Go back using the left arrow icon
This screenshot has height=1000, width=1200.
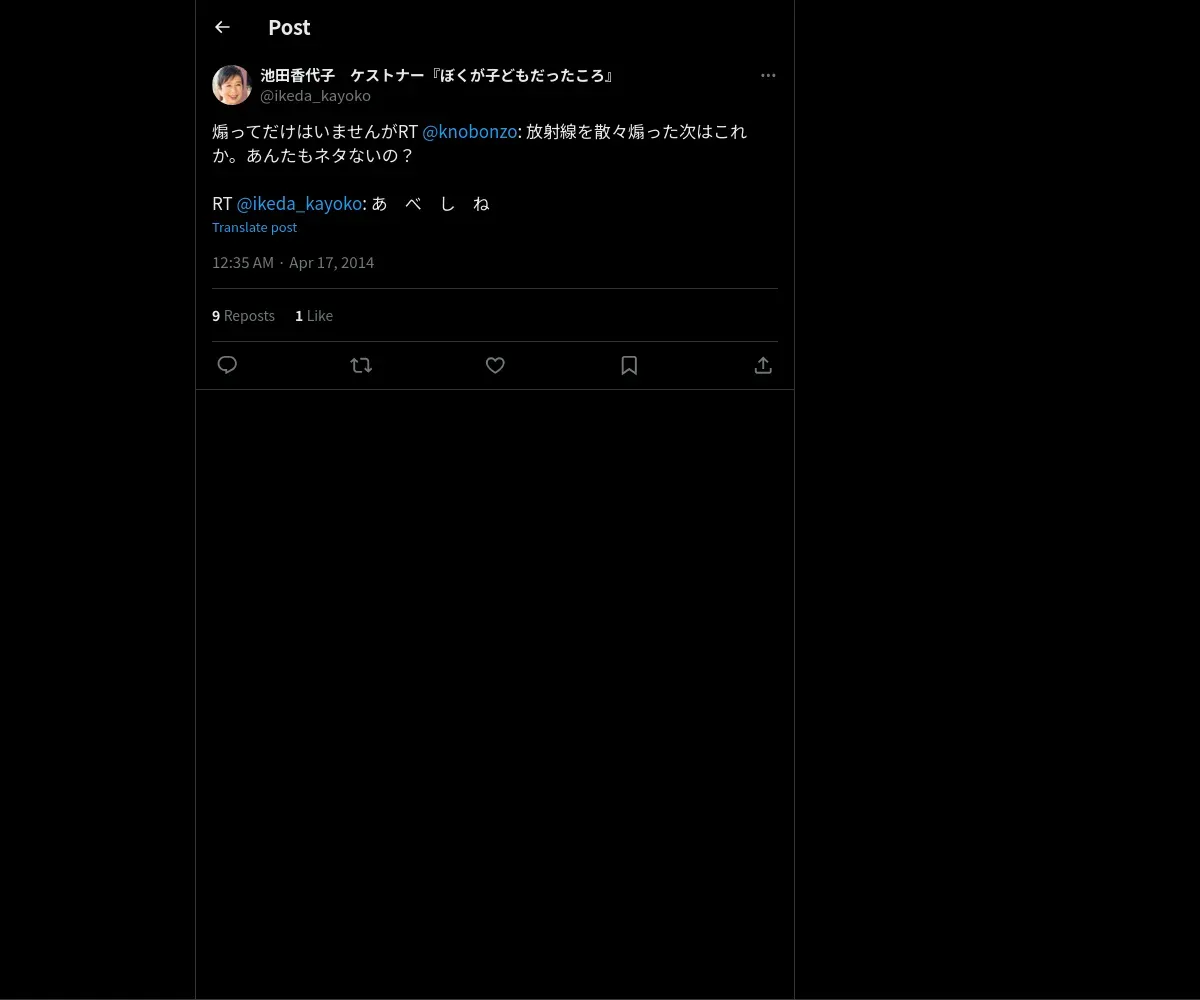tap(222, 28)
